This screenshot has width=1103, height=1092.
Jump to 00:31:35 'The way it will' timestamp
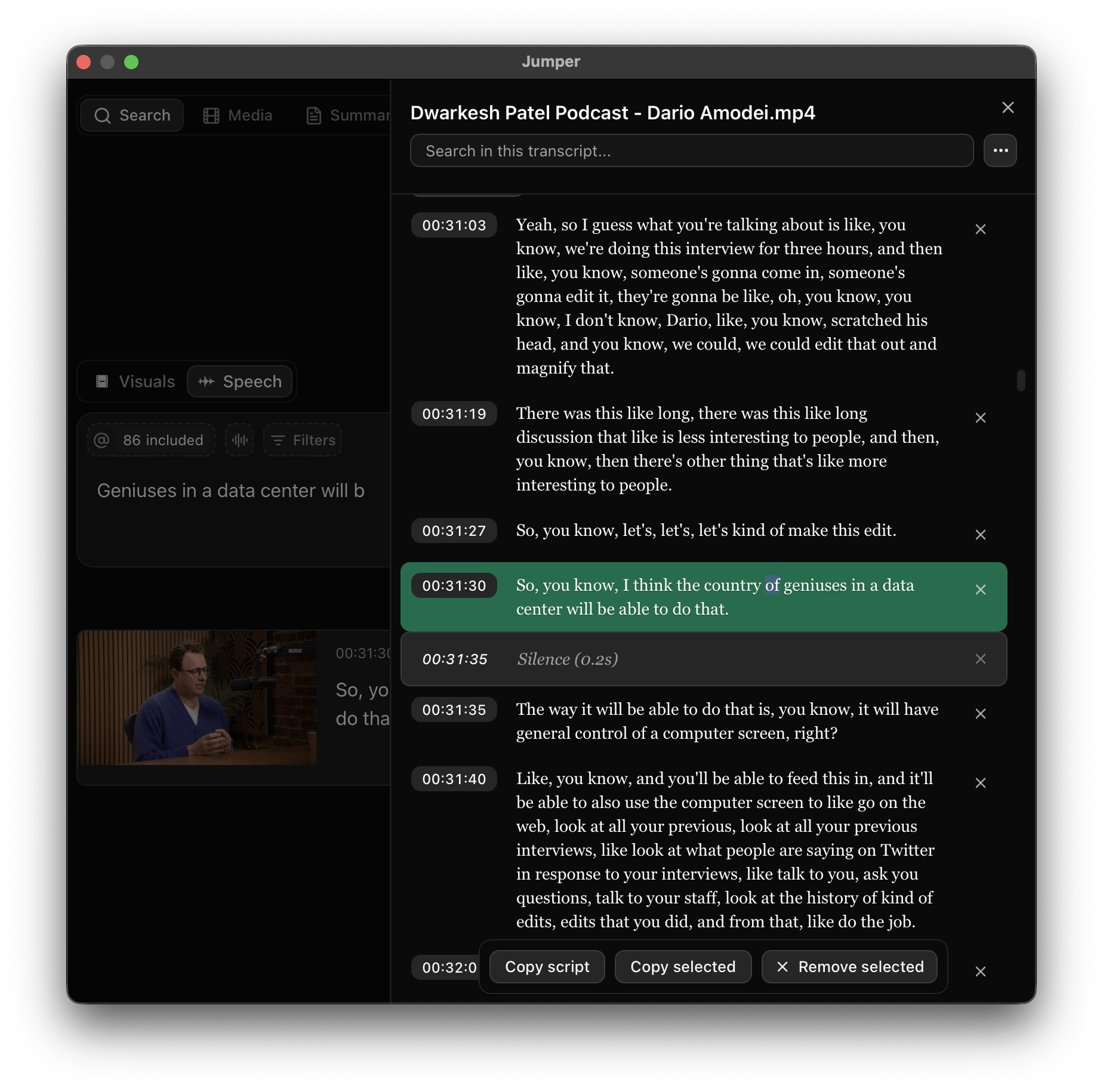(454, 710)
